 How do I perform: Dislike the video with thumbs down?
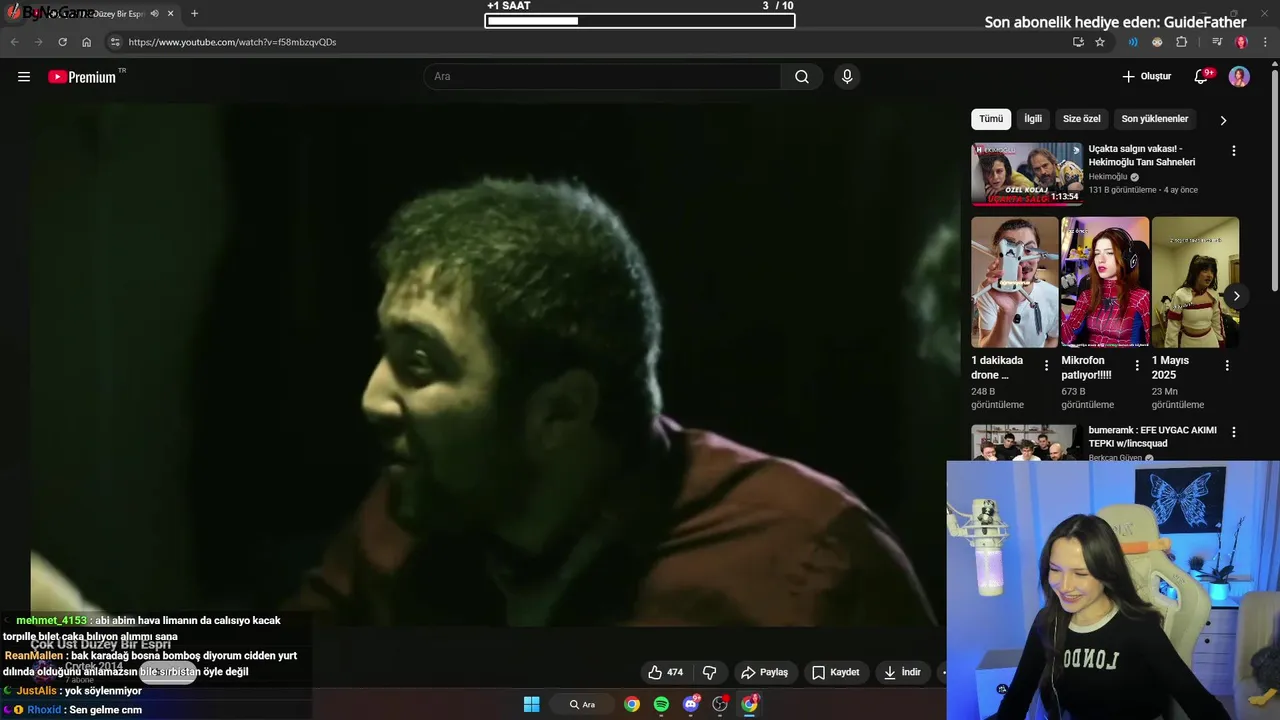[x=709, y=672]
